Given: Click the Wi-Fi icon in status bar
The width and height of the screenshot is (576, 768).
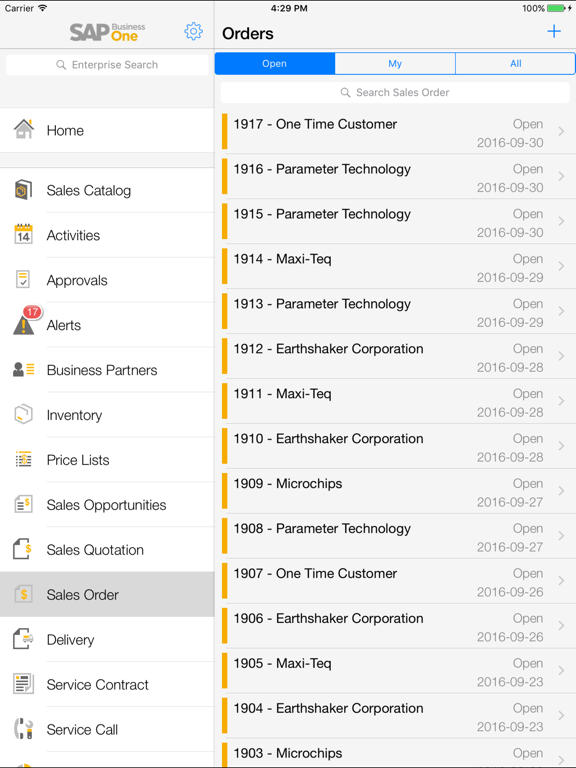Looking at the screenshot, I should coord(43,8).
